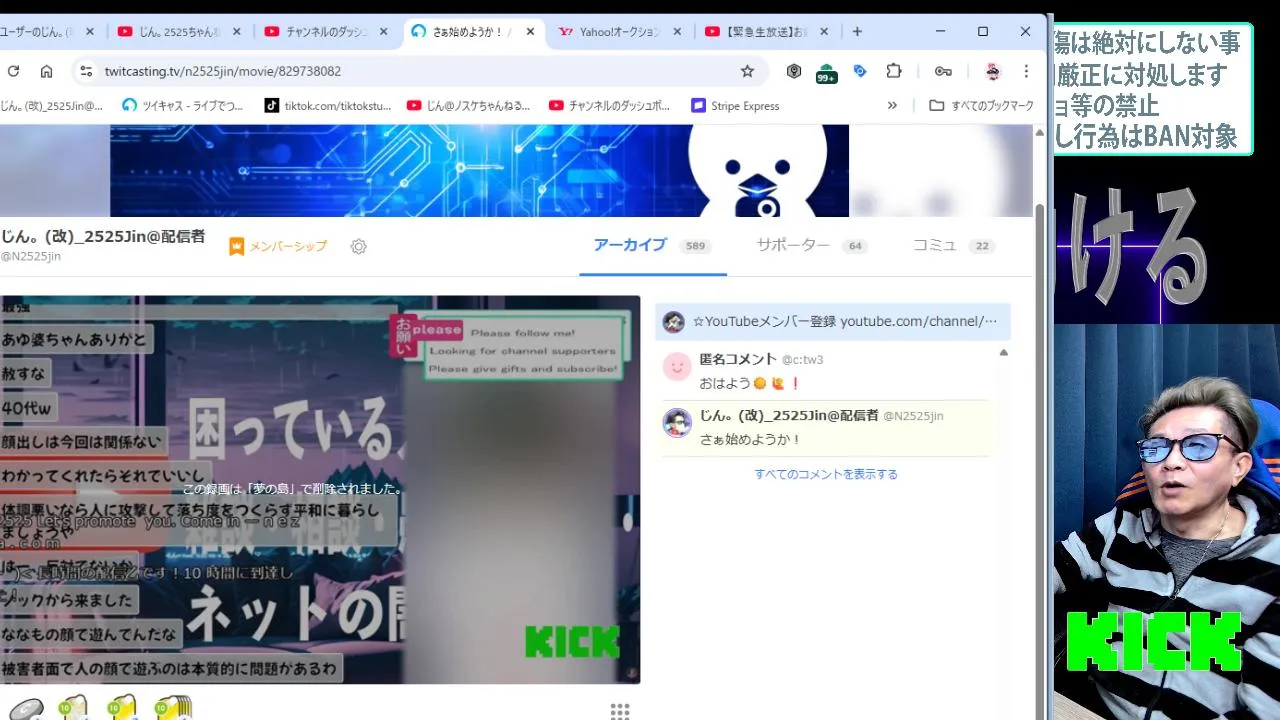This screenshot has height=720, width=1280.
Task: Open じん。(改)_2525Jin@... bookmark
Action: [x=52, y=105]
